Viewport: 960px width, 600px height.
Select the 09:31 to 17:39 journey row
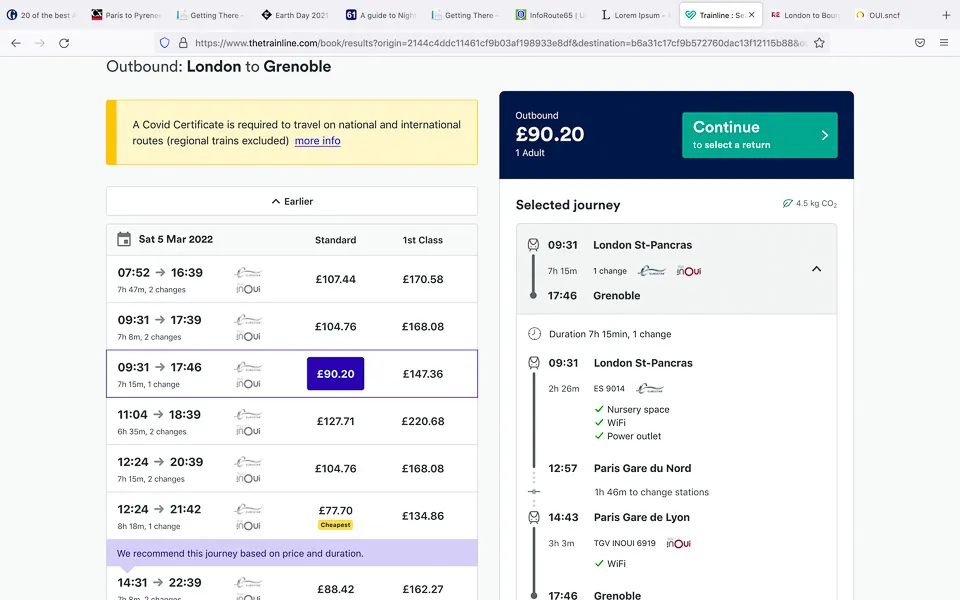[292, 326]
